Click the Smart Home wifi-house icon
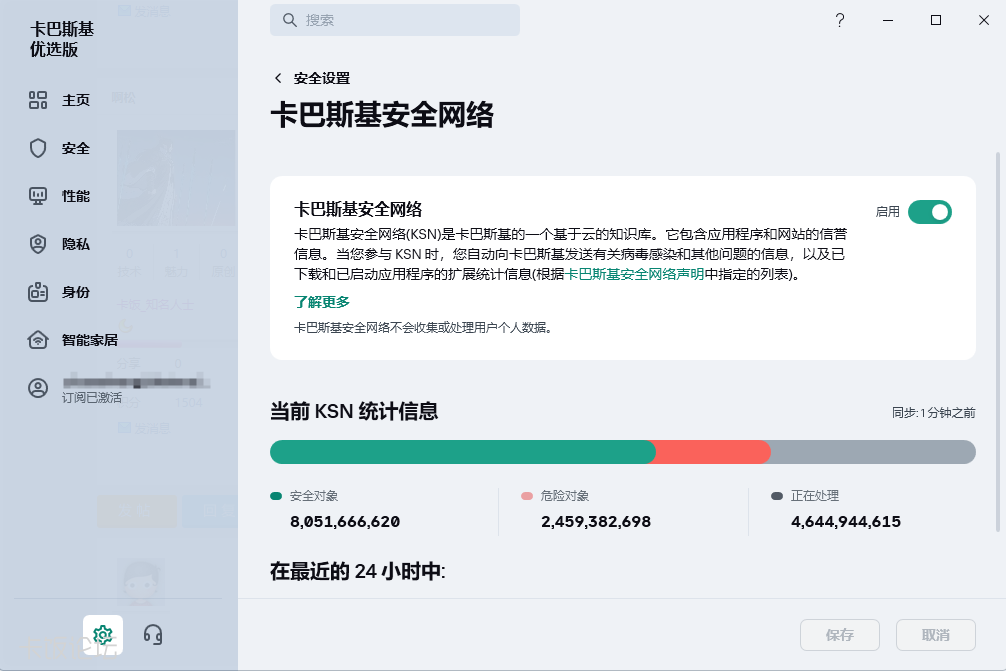Viewport: 1006px width, 671px height. (38, 340)
